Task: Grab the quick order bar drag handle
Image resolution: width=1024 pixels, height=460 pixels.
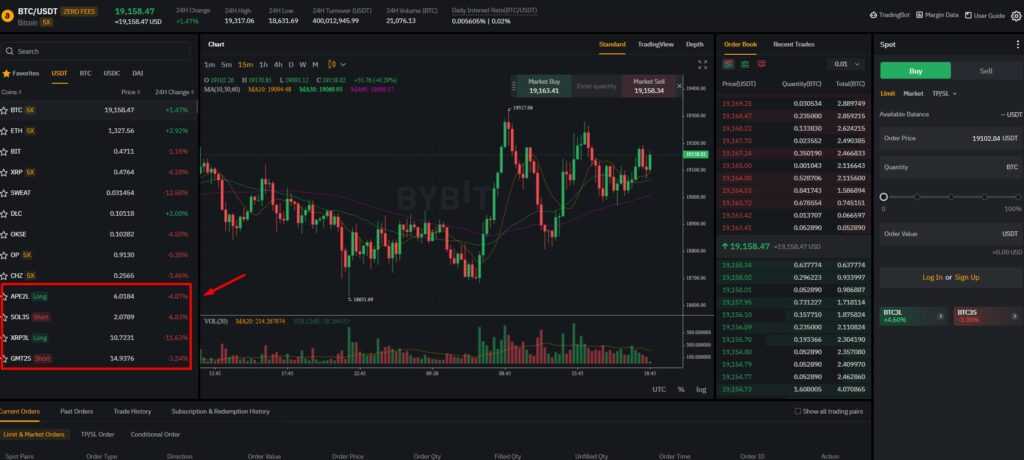Action: (516, 86)
